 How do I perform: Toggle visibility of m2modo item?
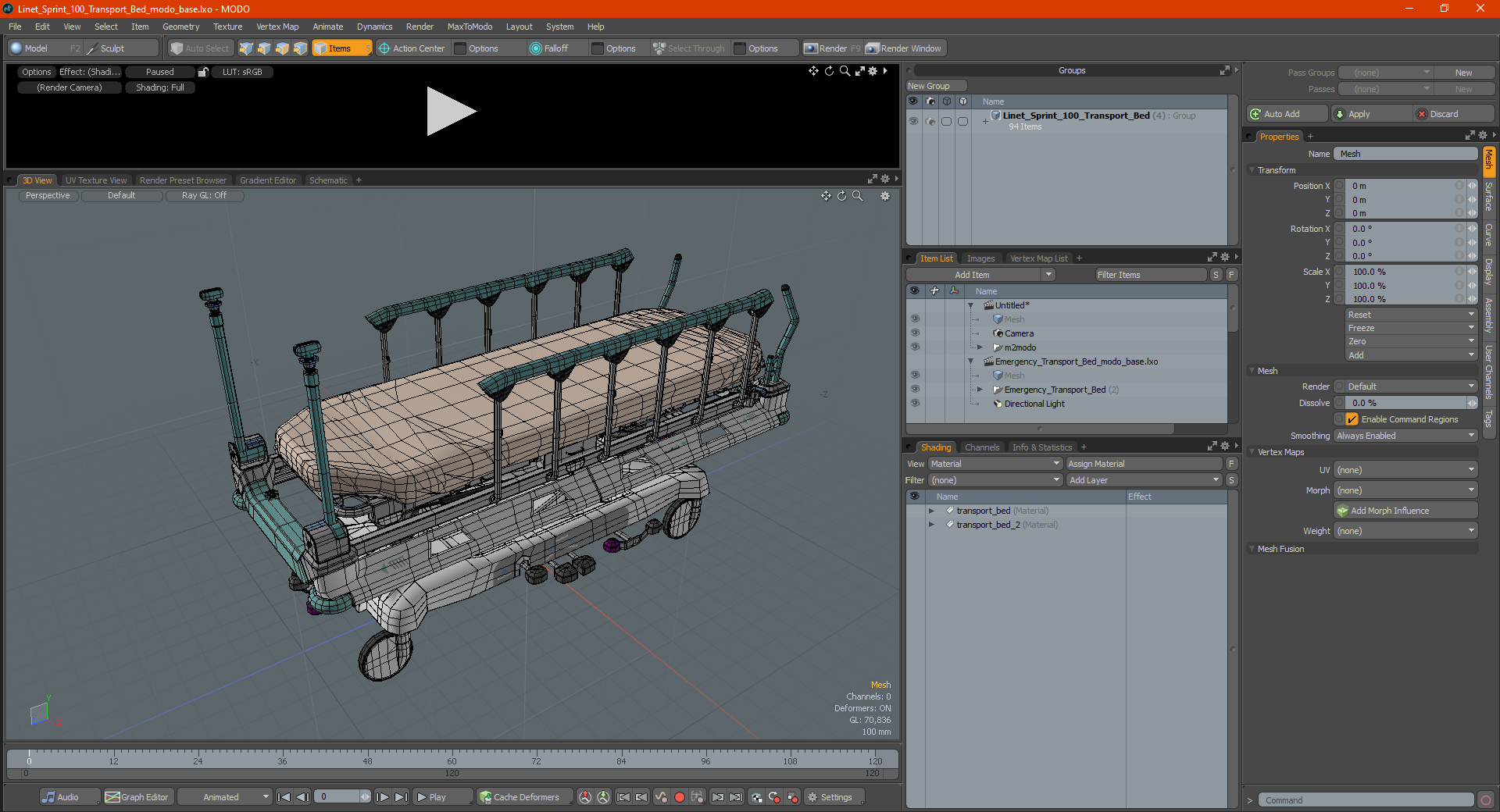pos(915,347)
